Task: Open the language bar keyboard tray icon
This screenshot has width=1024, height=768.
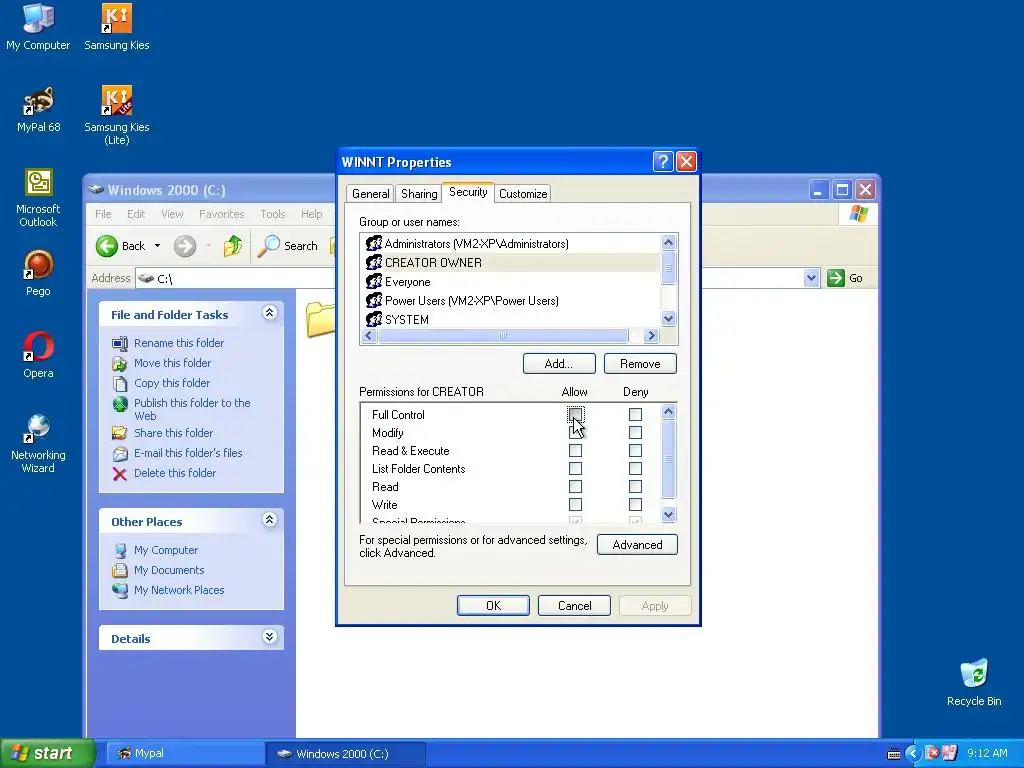Action: (894, 754)
